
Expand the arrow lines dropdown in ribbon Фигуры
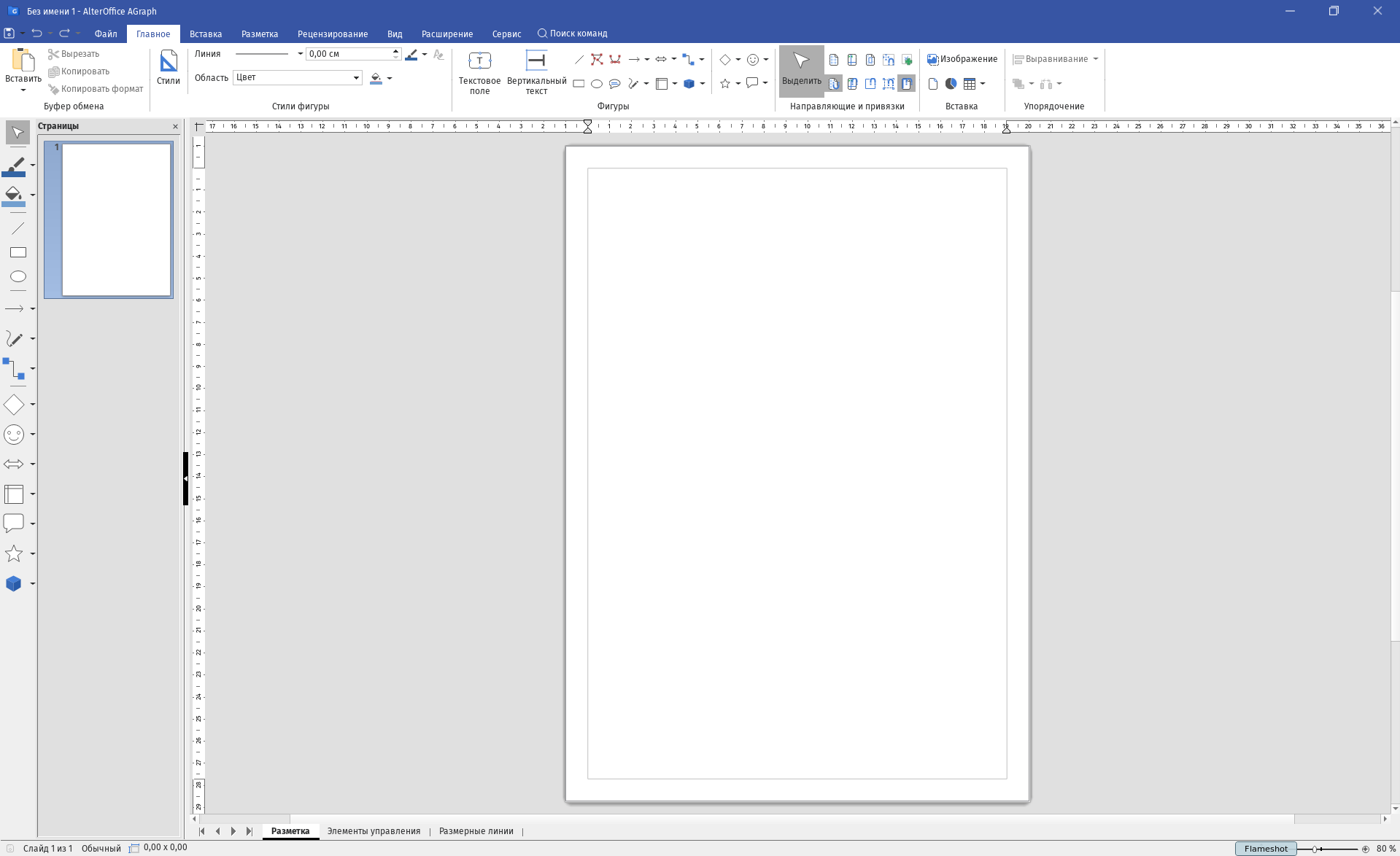pyautogui.click(x=647, y=60)
